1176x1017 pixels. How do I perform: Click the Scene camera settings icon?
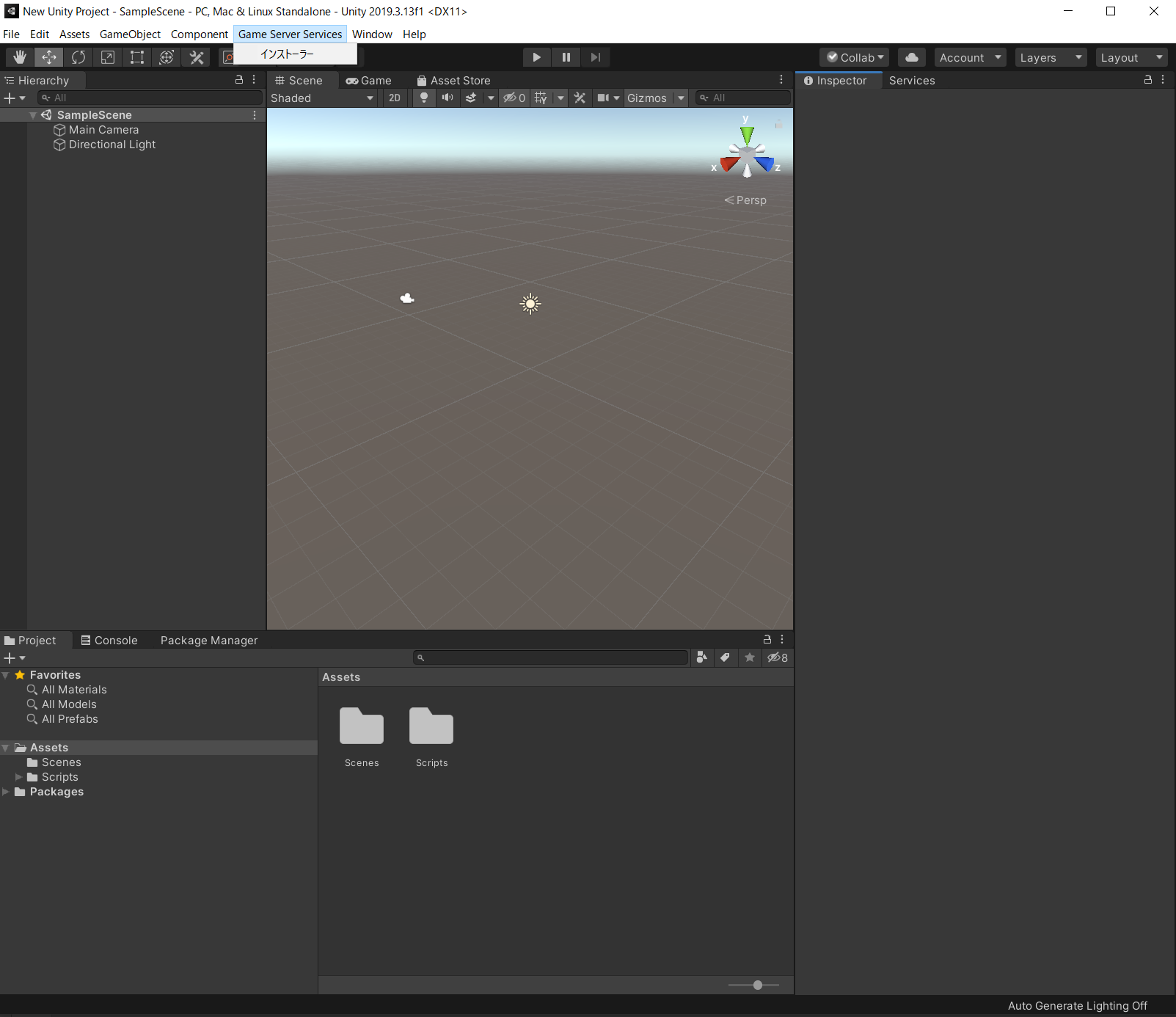tap(603, 98)
